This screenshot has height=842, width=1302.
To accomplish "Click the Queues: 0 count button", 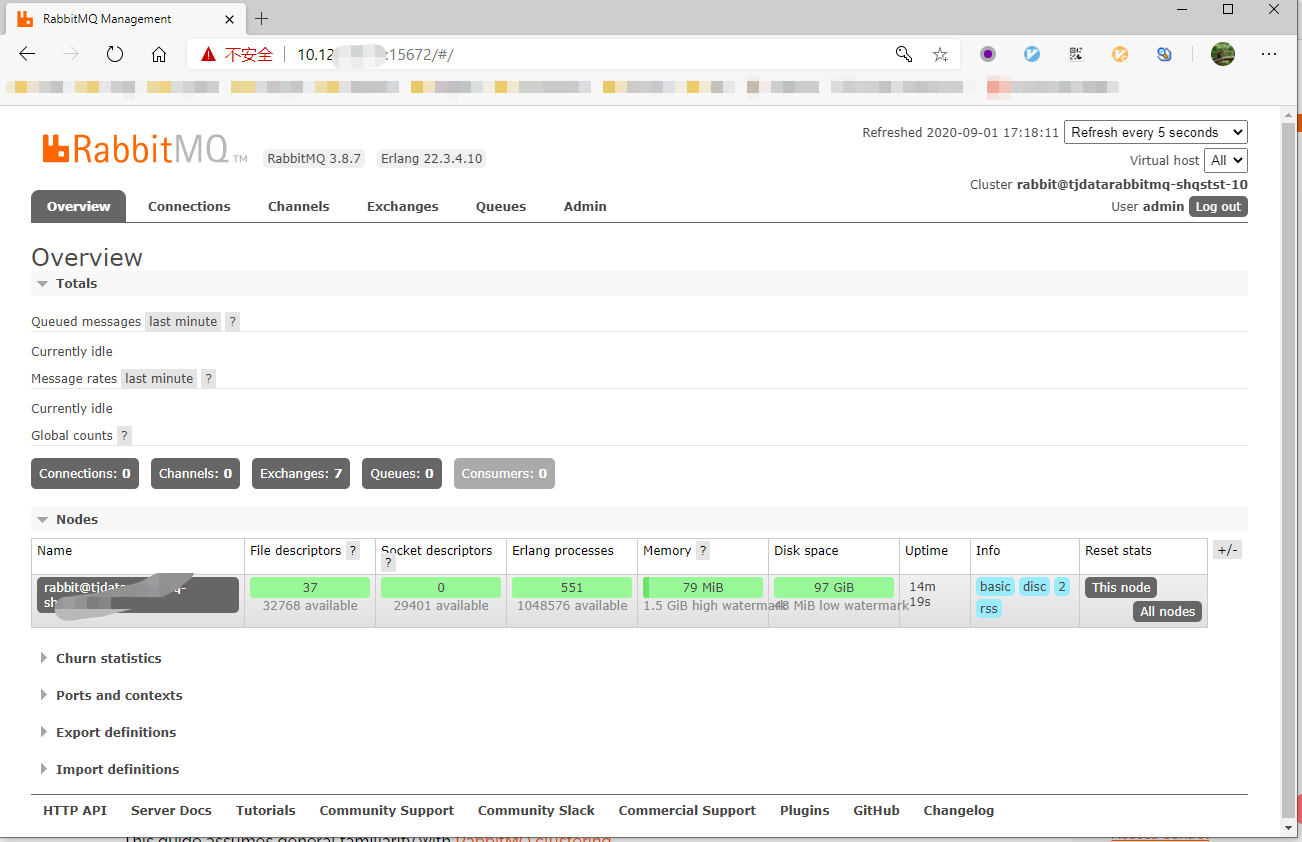I will coord(402,473).
